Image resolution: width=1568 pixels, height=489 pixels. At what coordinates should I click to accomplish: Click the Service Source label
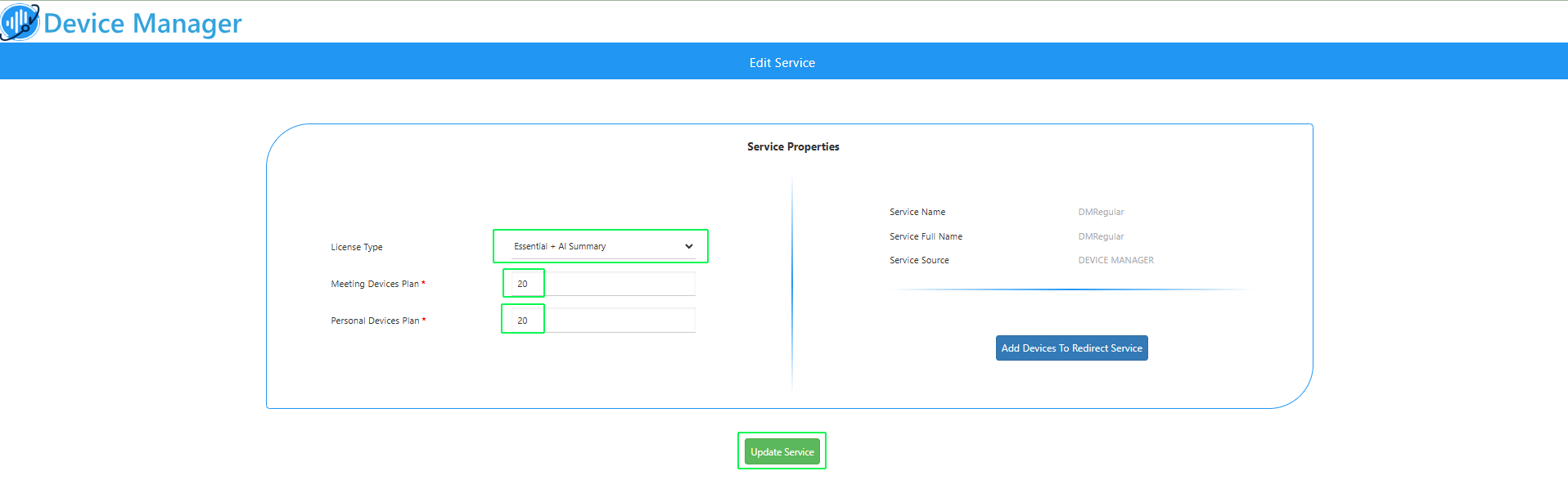click(919, 260)
